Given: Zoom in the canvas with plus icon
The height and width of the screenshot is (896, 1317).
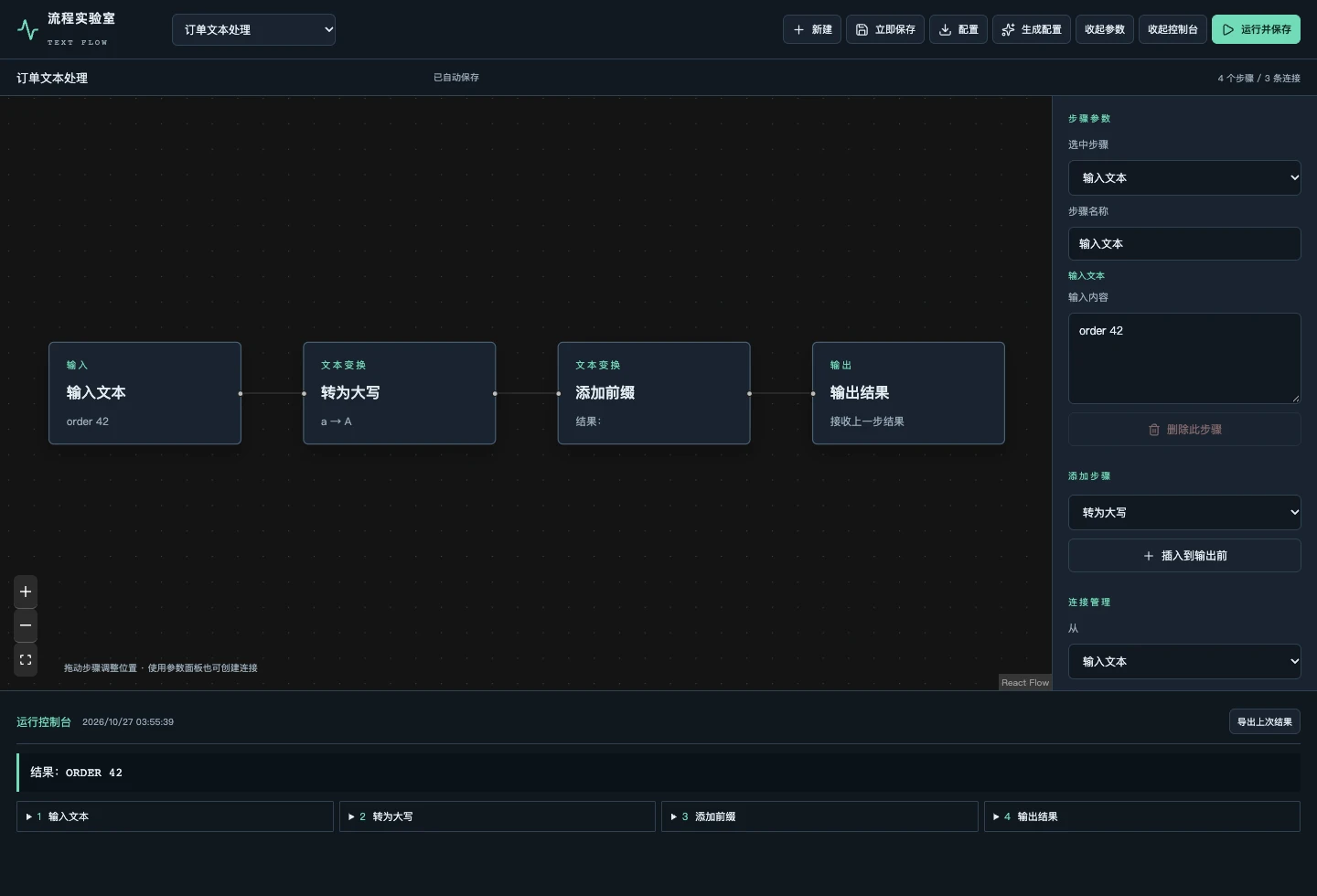Looking at the screenshot, I should pyautogui.click(x=26, y=592).
